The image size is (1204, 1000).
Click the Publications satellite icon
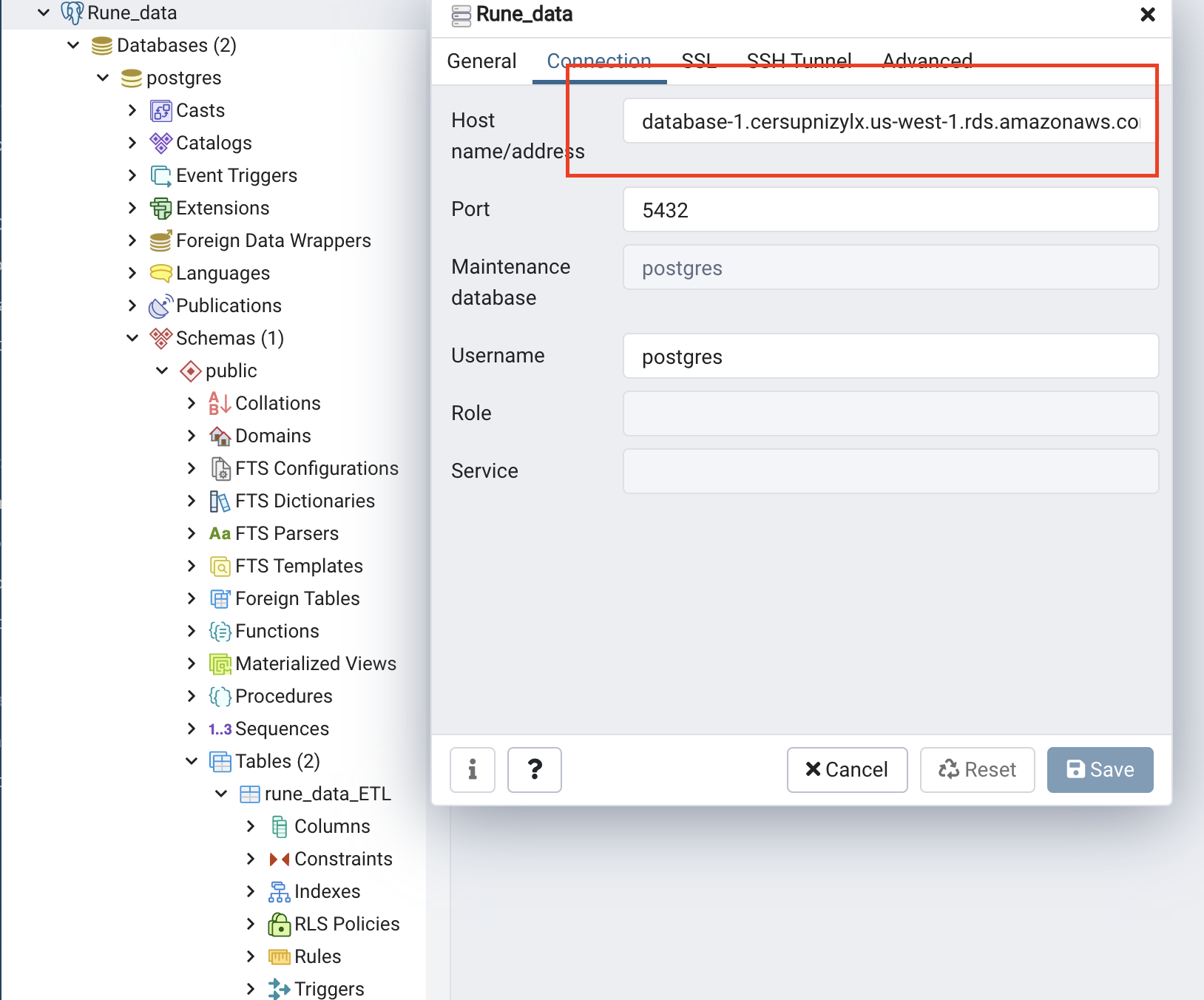[x=161, y=306]
